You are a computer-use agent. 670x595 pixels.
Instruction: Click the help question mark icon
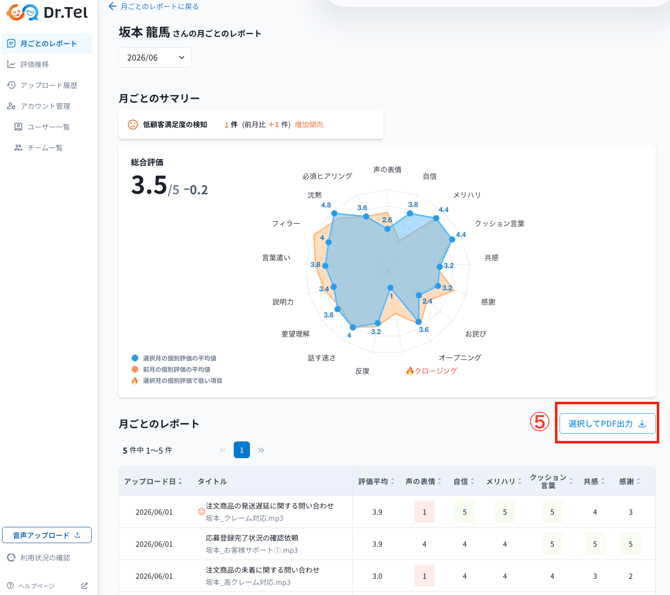click(10, 586)
